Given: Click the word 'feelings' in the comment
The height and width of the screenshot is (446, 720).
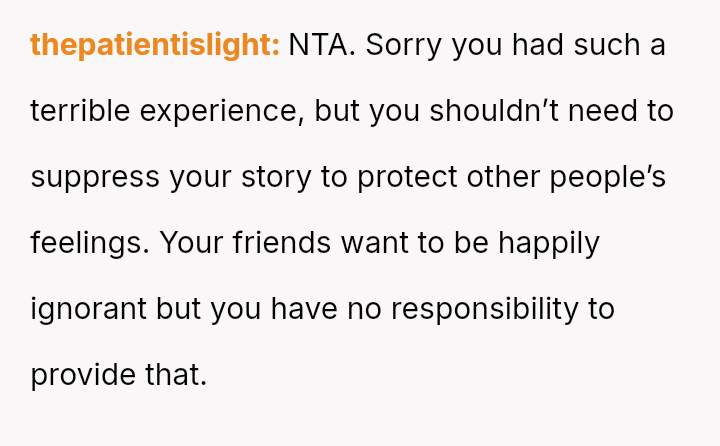Looking at the screenshot, I should pyautogui.click(x=90, y=243).
